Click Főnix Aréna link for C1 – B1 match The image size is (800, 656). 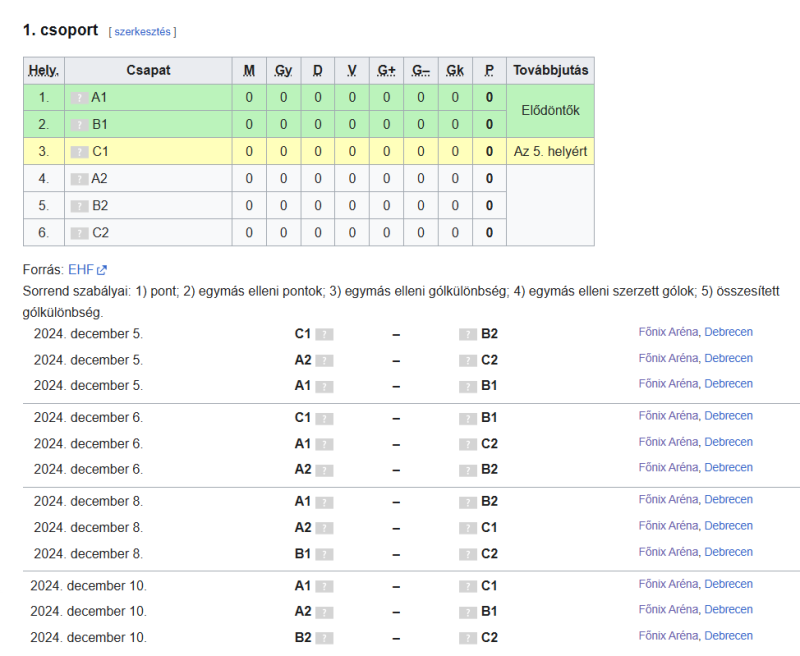tap(668, 416)
